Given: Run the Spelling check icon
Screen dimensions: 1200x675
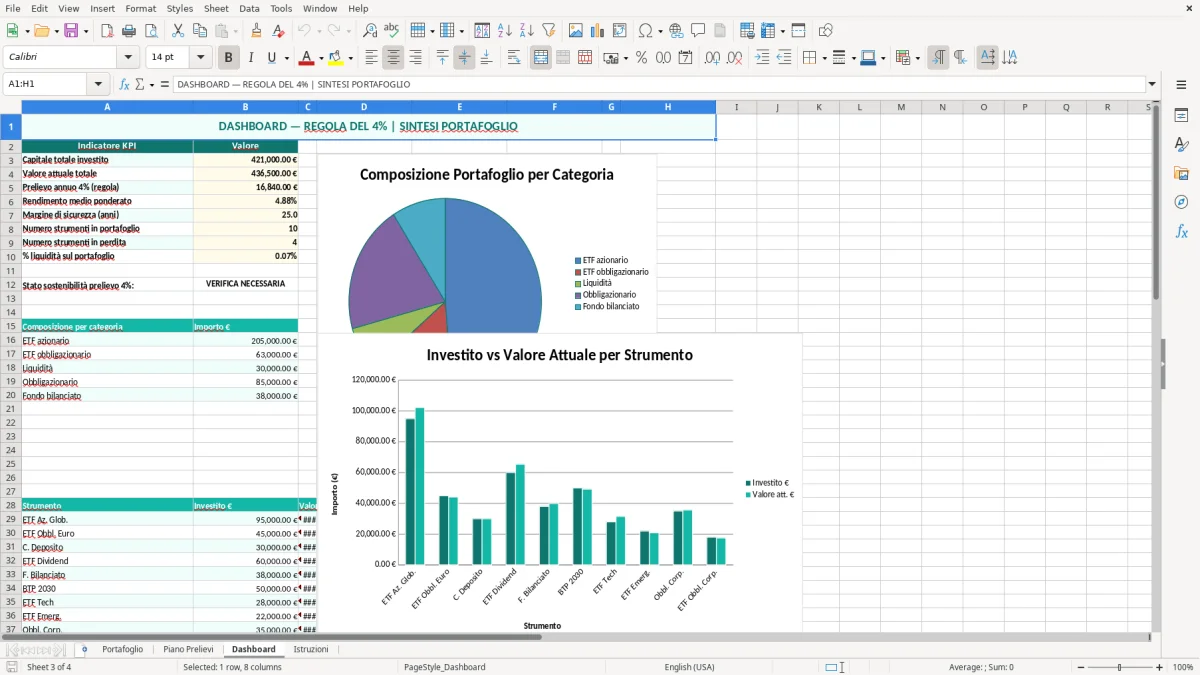Looking at the screenshot, I should (x=392, y=31).
